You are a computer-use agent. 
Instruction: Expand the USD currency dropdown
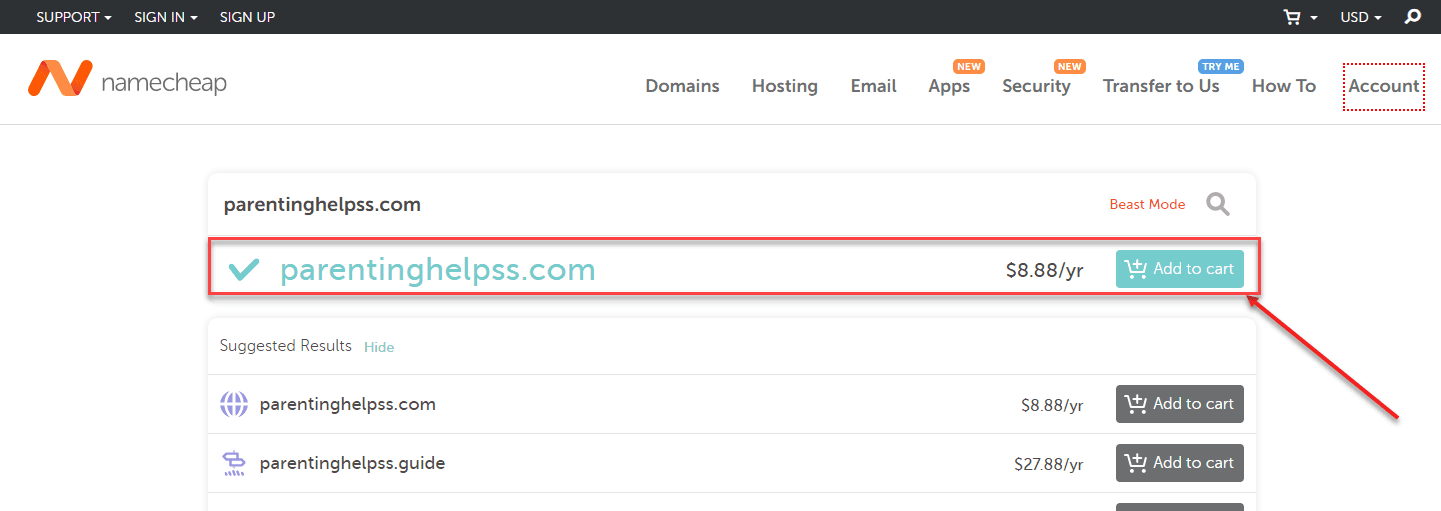tap(1361, 17)
